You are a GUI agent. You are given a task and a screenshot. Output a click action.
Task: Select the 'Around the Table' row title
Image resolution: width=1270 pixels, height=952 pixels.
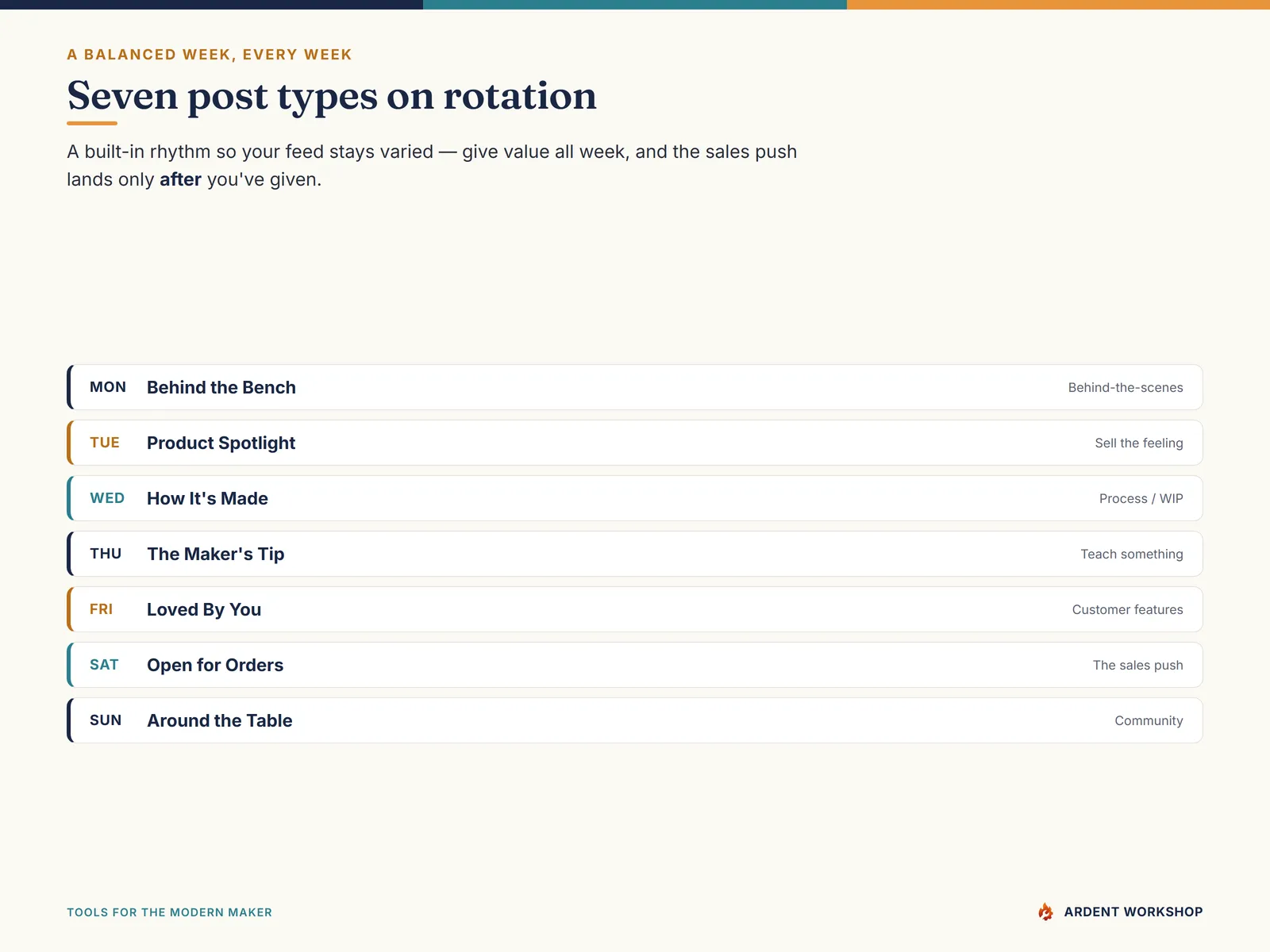point(220,720)
